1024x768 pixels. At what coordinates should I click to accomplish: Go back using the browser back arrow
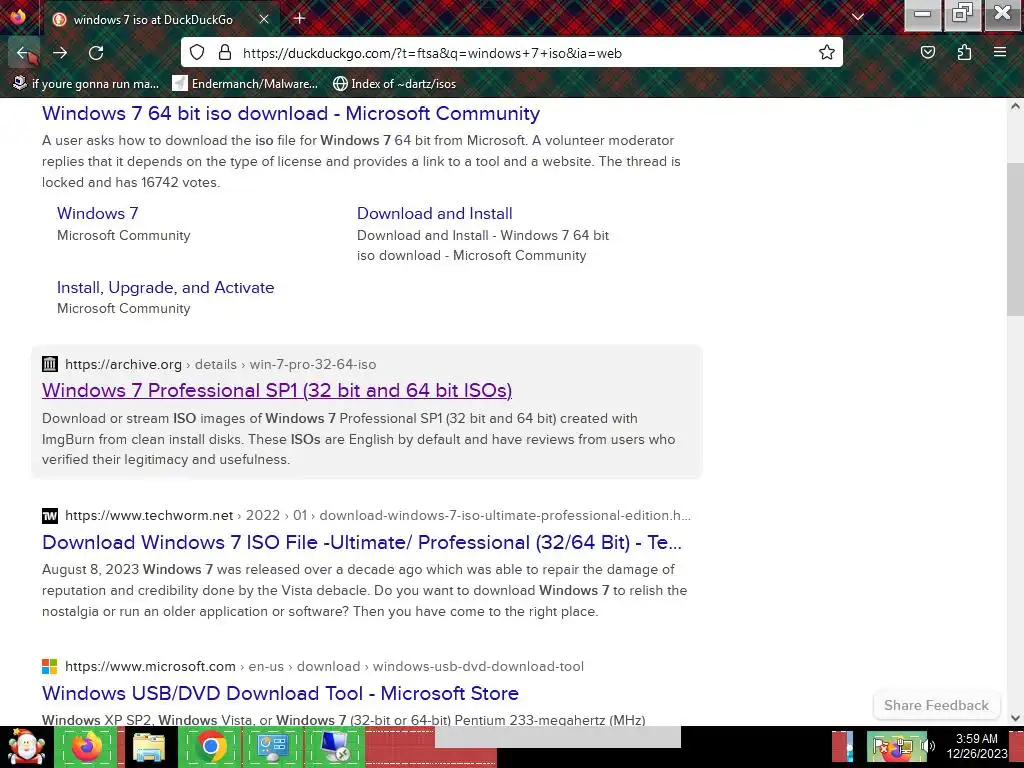(x=24, y=53)
